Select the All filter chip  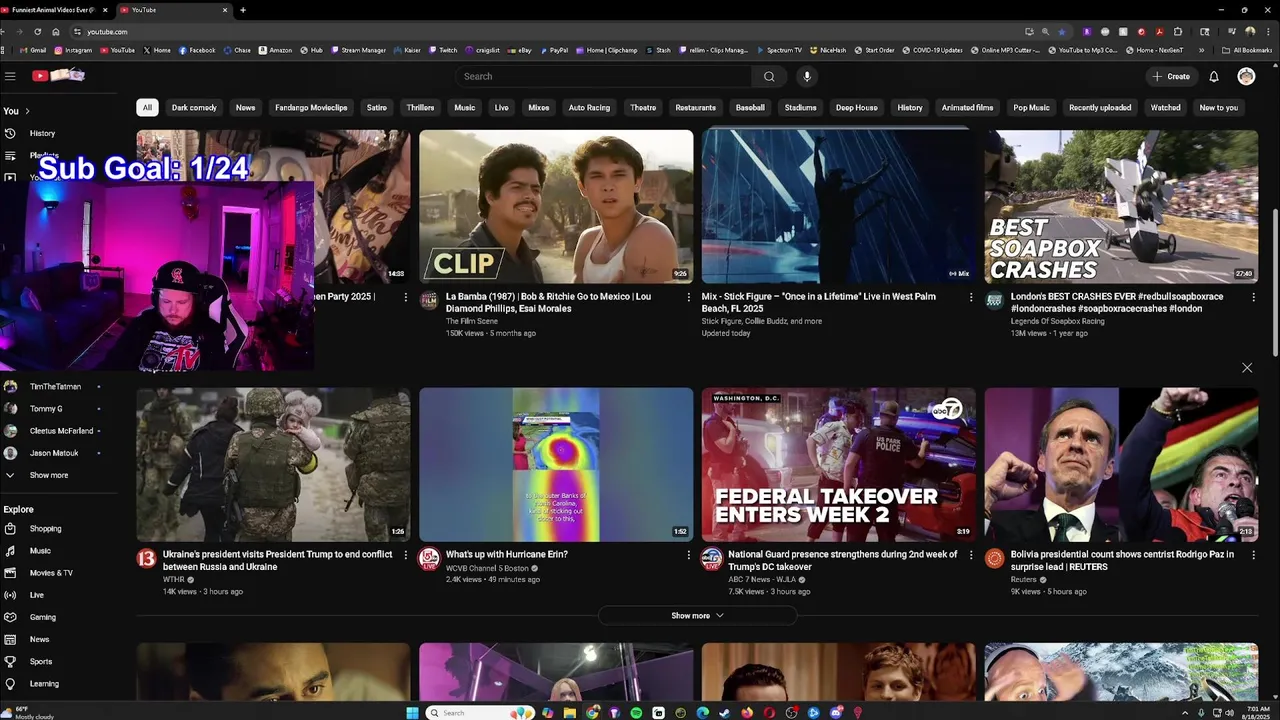tap(147, 108)
